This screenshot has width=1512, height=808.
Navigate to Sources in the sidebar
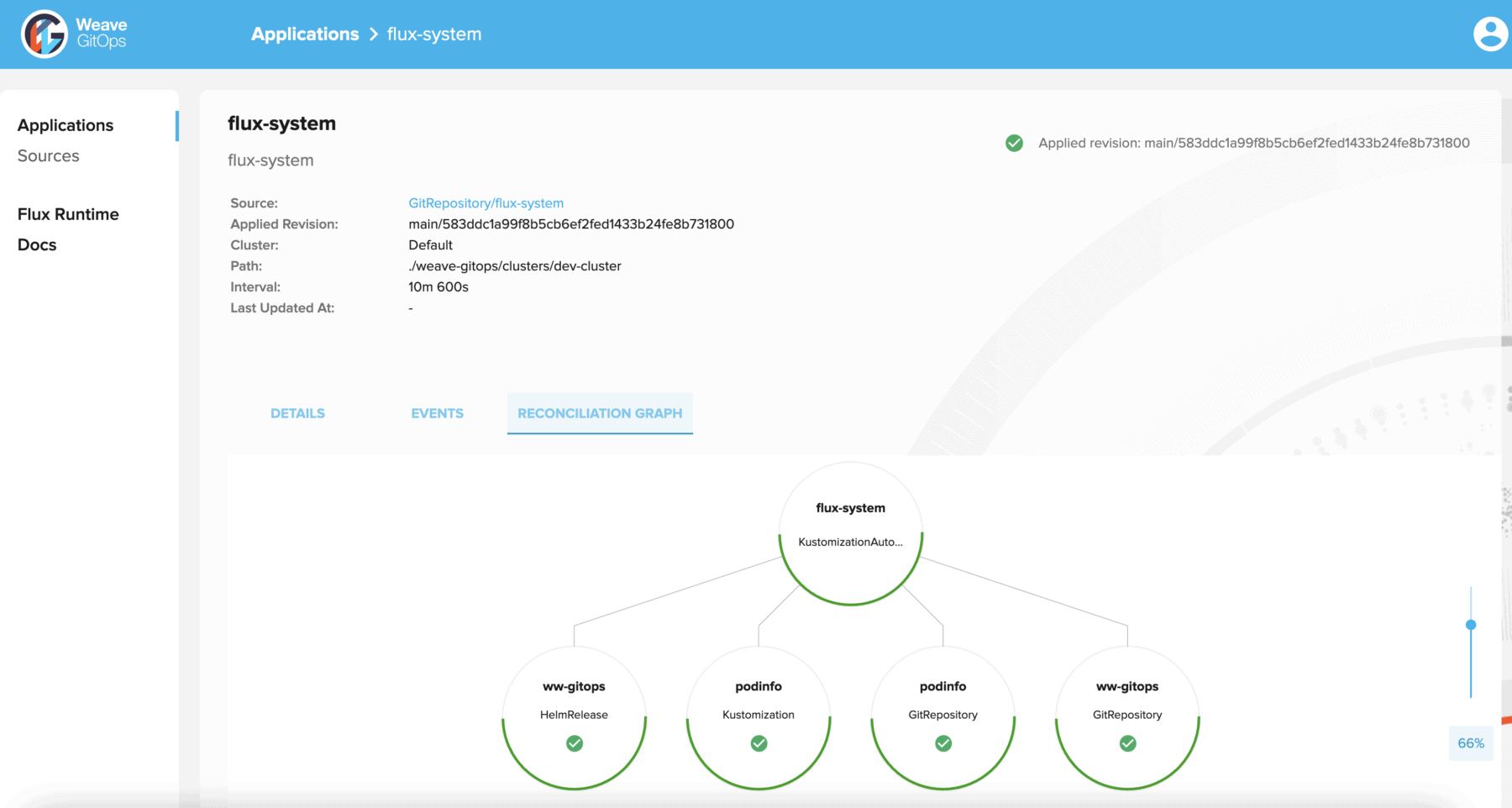point(48,155)
